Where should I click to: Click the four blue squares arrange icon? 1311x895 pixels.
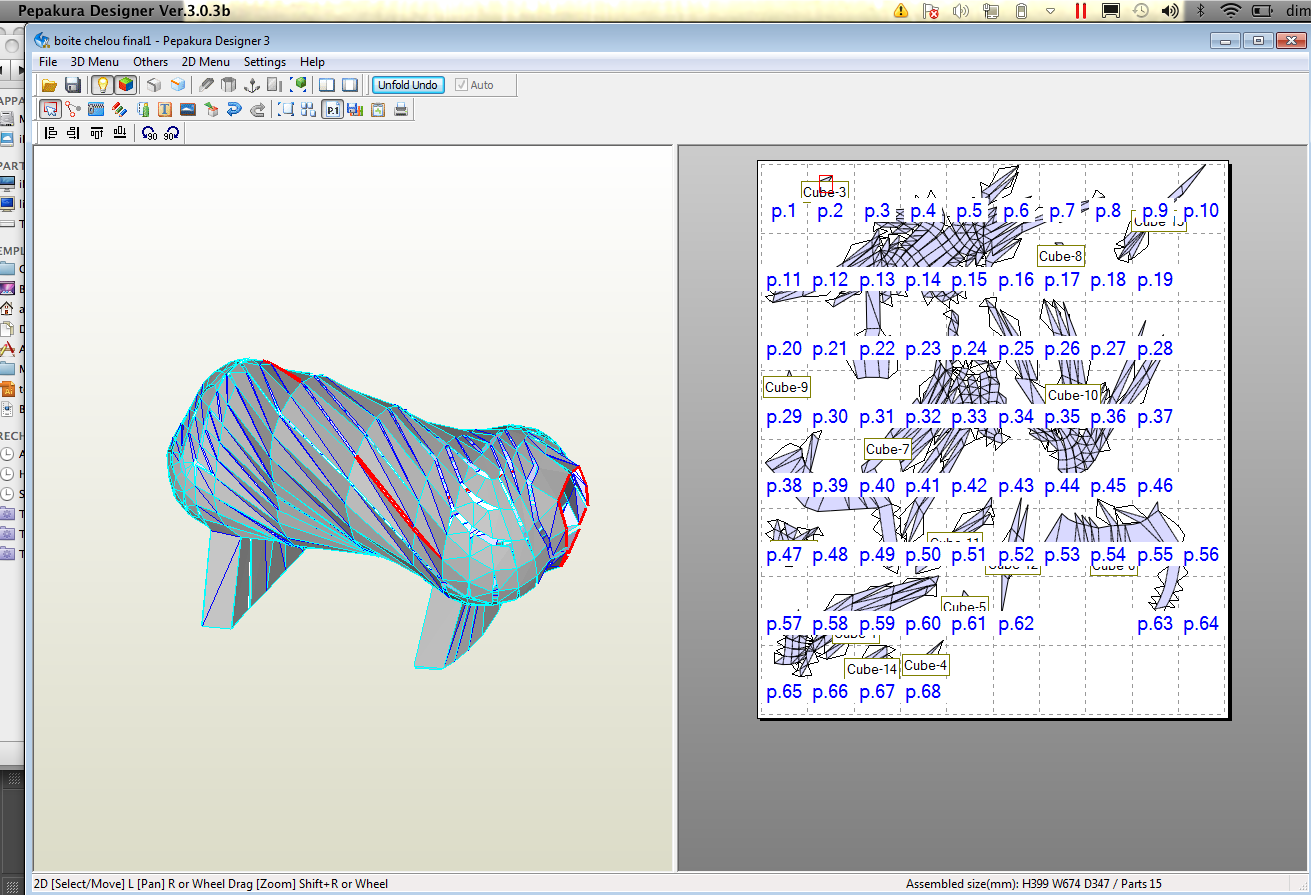309,109
